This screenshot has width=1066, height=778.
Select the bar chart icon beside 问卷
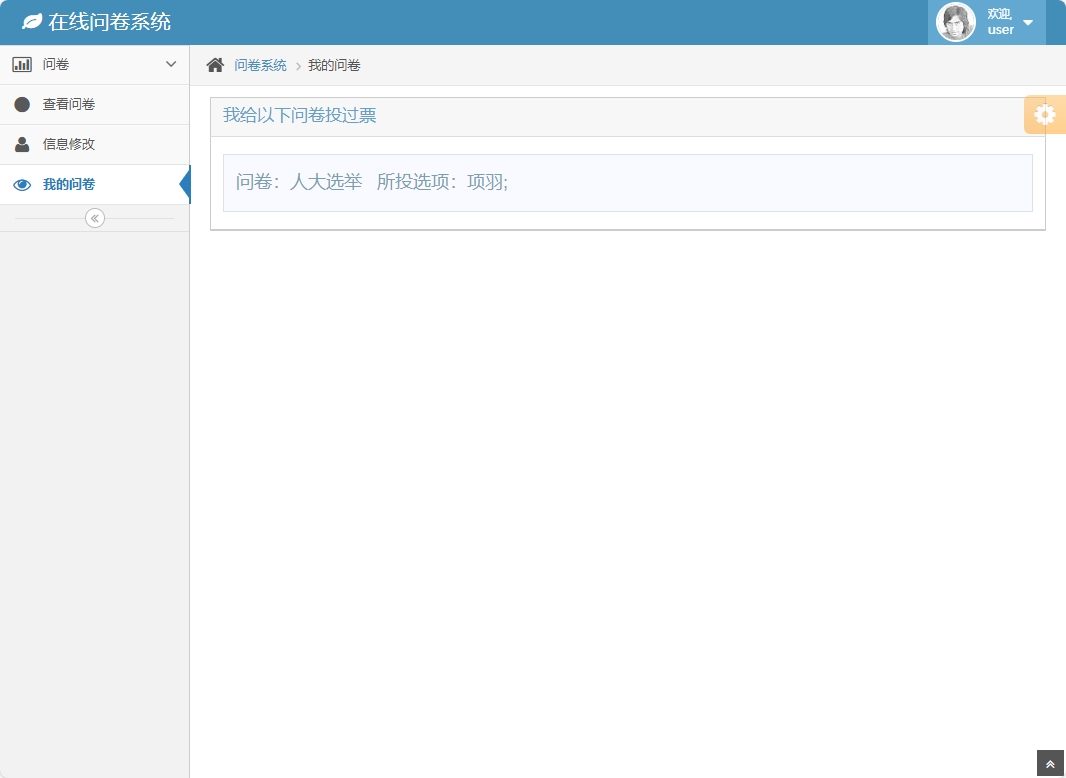tap(22, 63)
